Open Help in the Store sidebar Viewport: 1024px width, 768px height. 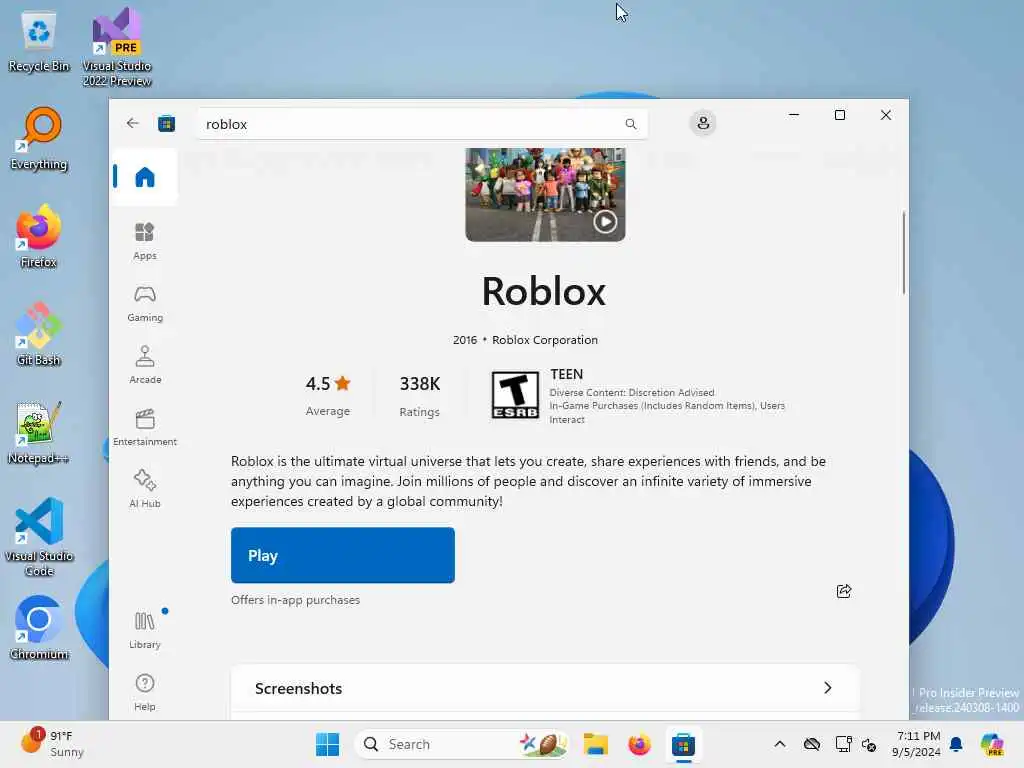pos(144,692)
